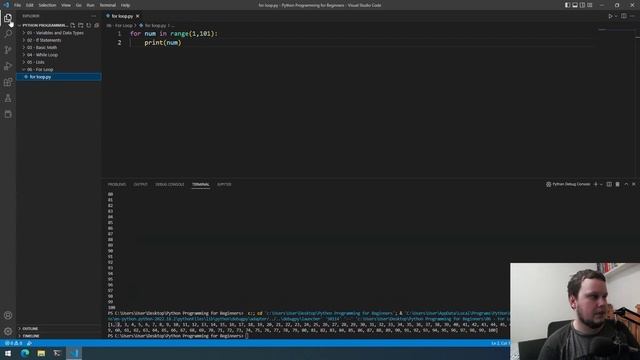This screenshot has height=360, width=640.
Task: Split the editor right
Action: [x=624, y=16]
